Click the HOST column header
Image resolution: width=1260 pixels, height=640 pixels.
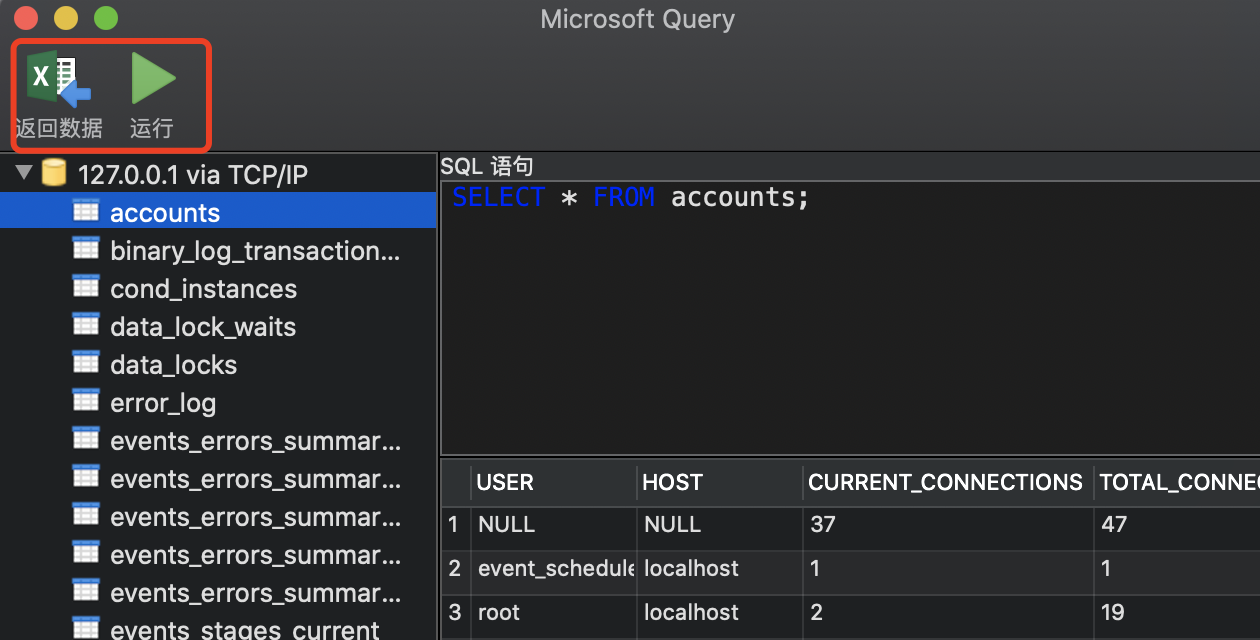672,483
